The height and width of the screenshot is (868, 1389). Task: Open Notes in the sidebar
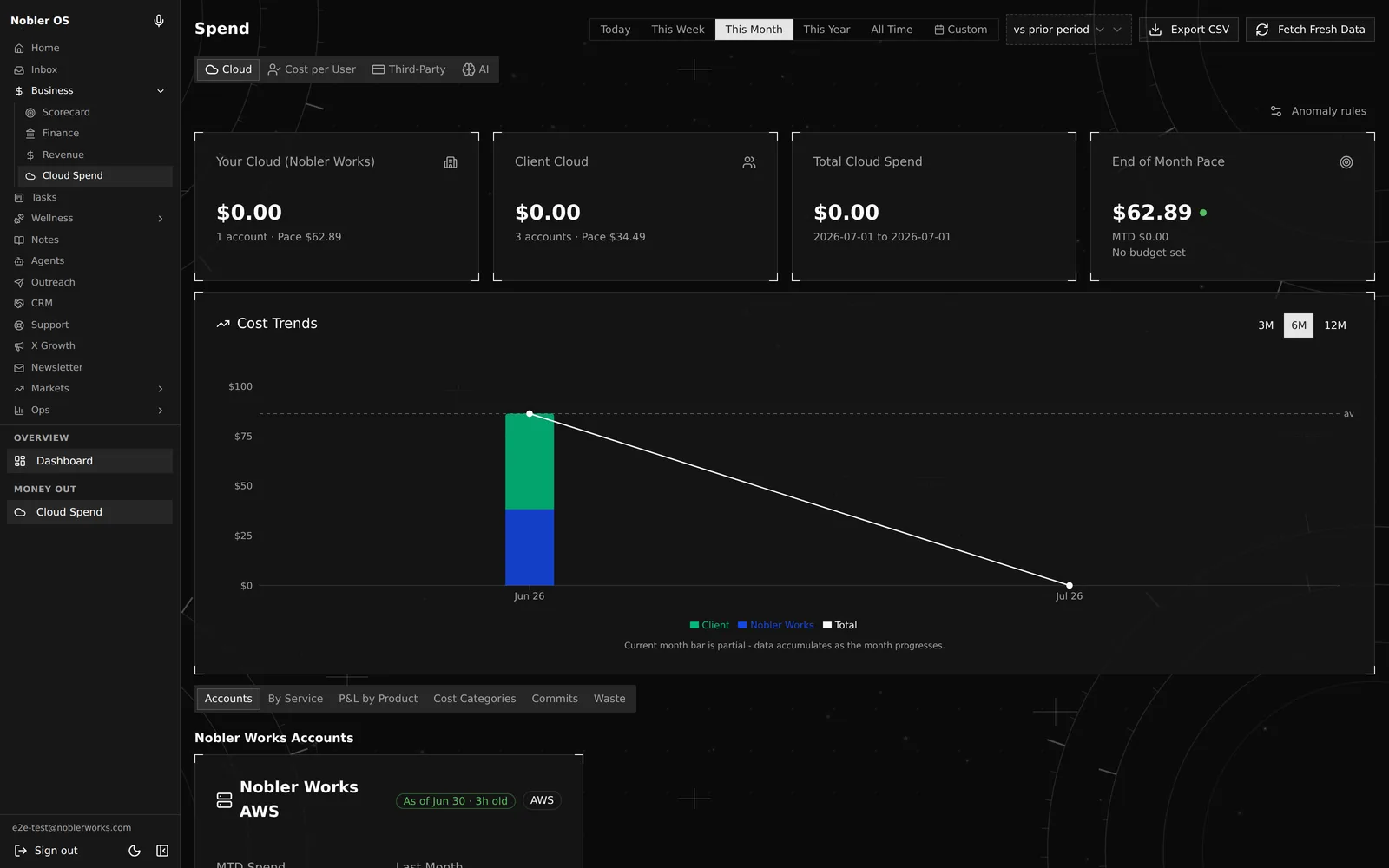pyautogui.click(x=89, y=240)
